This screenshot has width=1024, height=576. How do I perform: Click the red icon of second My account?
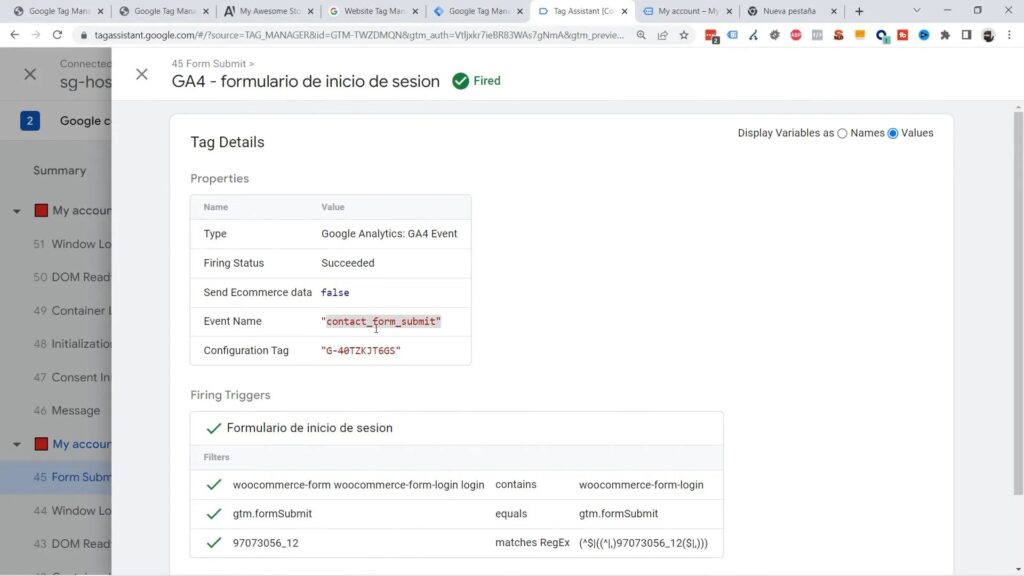(41, 444)
